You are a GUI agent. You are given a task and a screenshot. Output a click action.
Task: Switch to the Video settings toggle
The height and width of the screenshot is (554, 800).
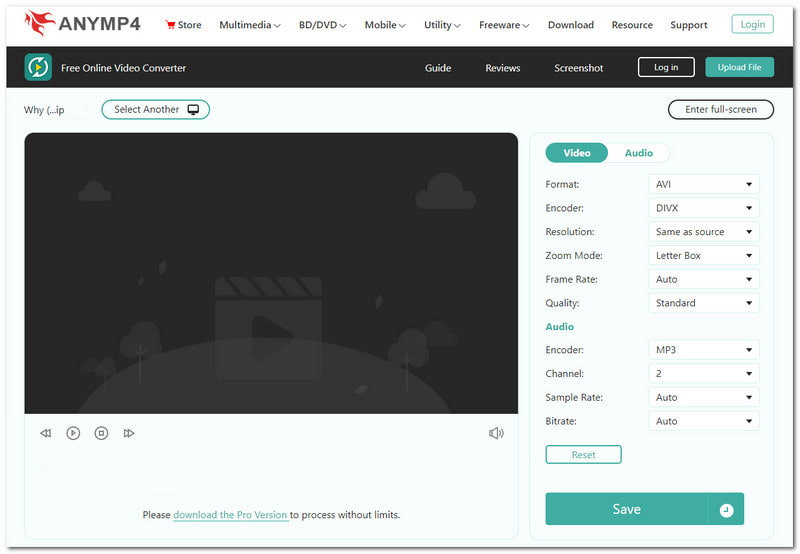point(577,153)
